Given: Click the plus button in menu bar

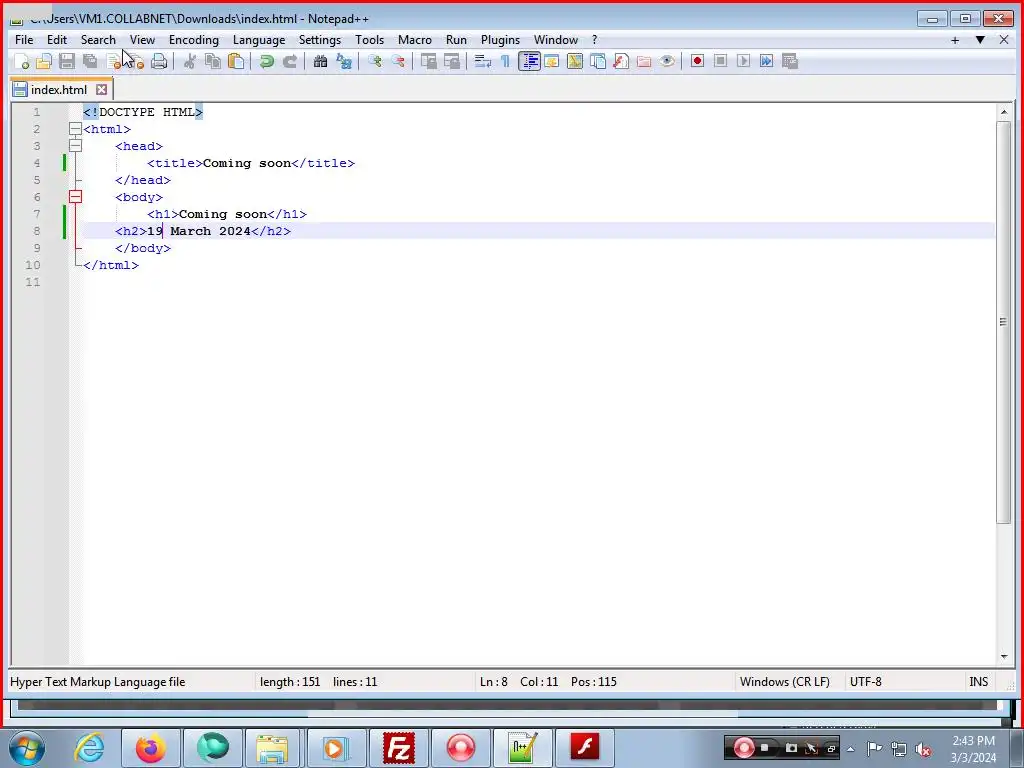Looking at the screenshot, I should click(955, 40).
